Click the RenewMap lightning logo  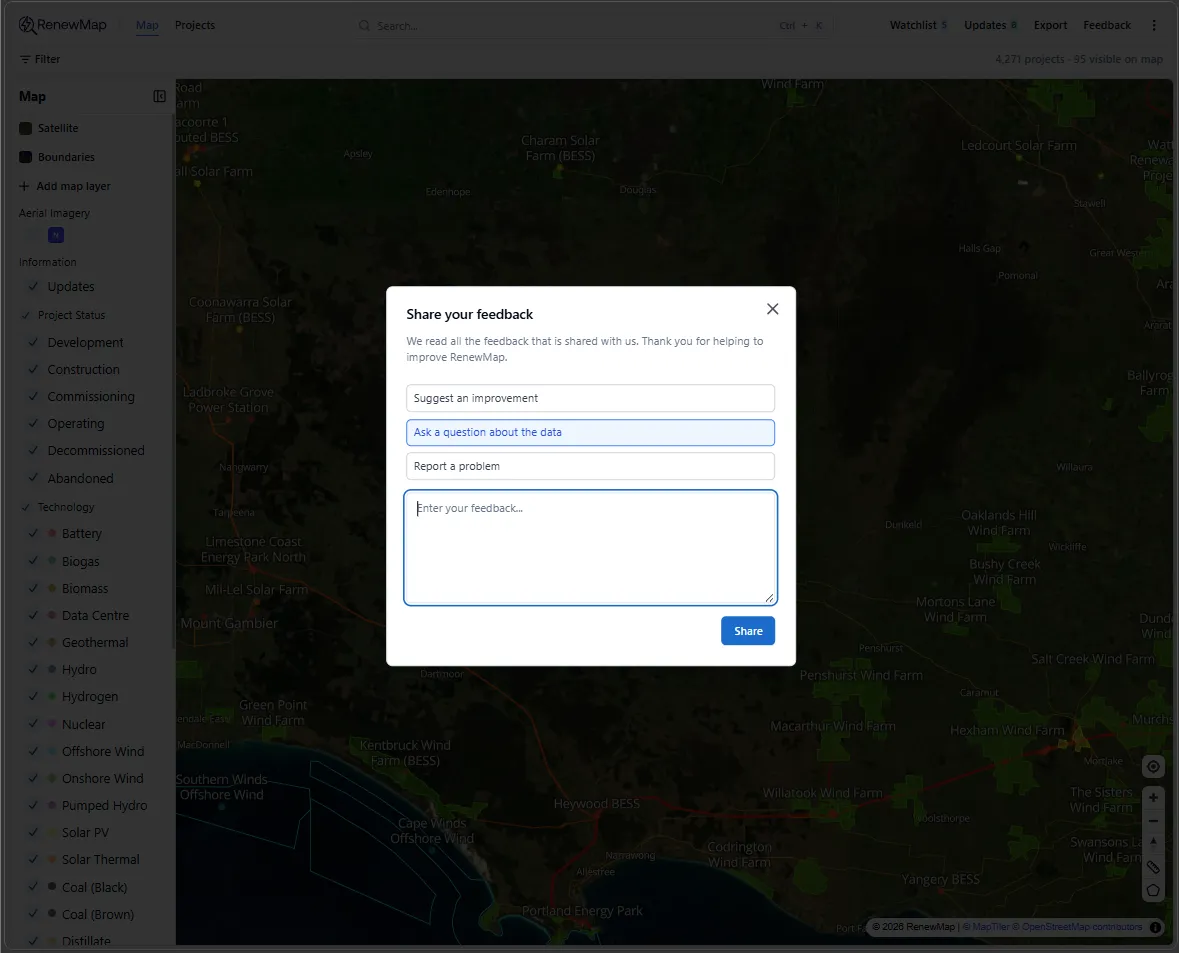pos(26,24)
